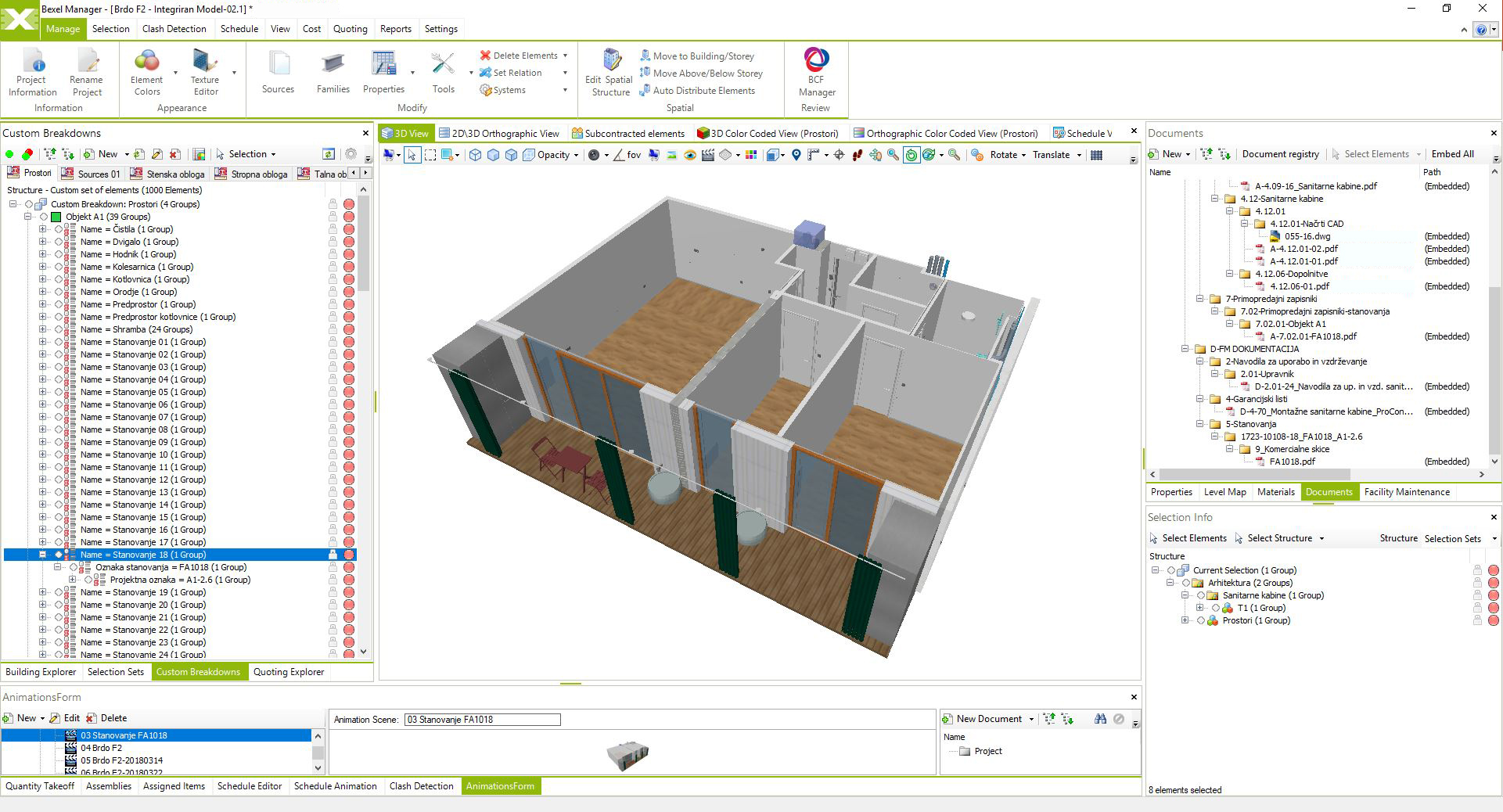Click green color swatch of Objekt A1
Screen dimensions: 1503x812
[56, 217]
